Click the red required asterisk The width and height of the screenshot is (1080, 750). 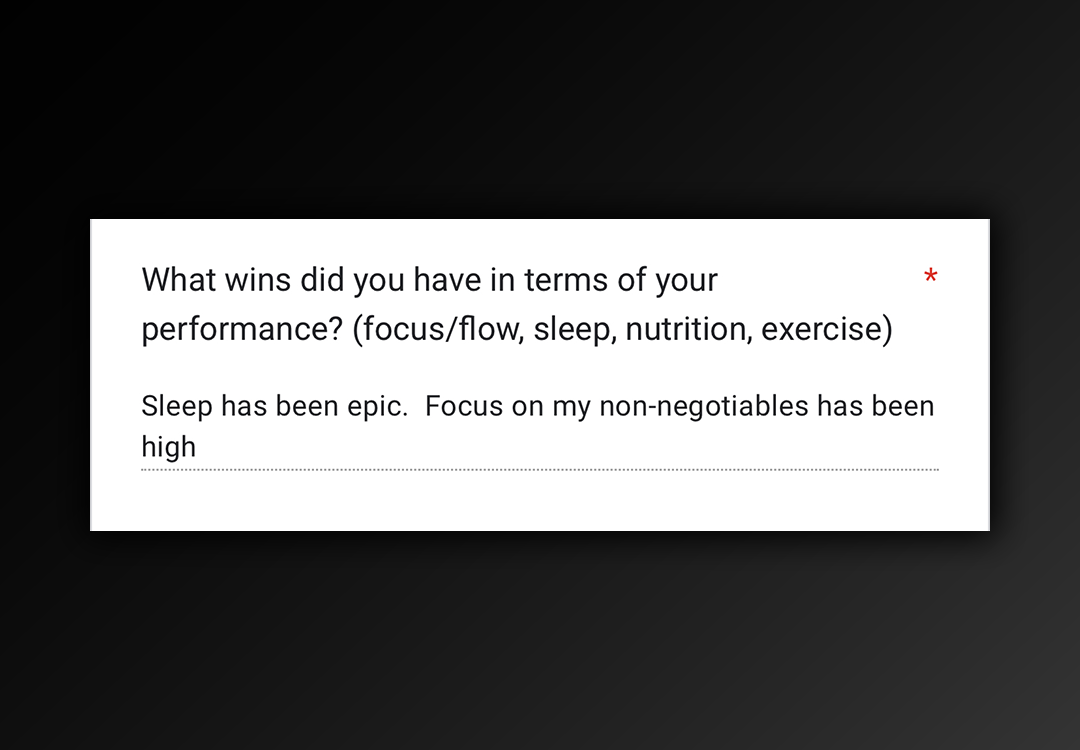coord(930,277)
